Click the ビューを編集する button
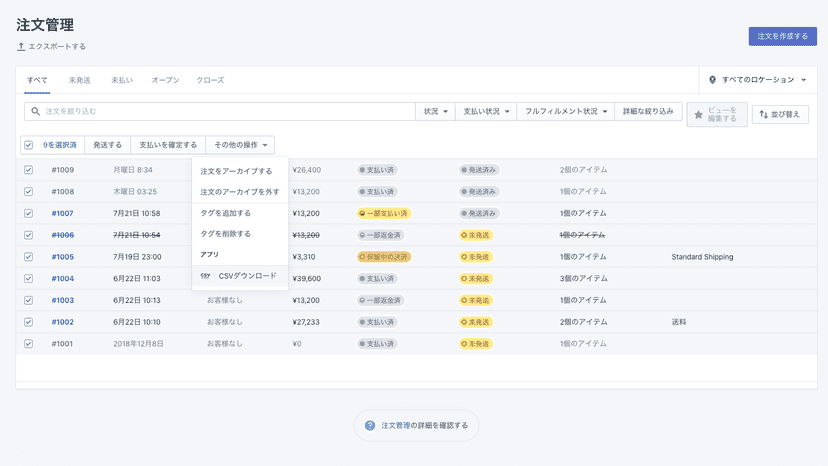 click(717, 115)
